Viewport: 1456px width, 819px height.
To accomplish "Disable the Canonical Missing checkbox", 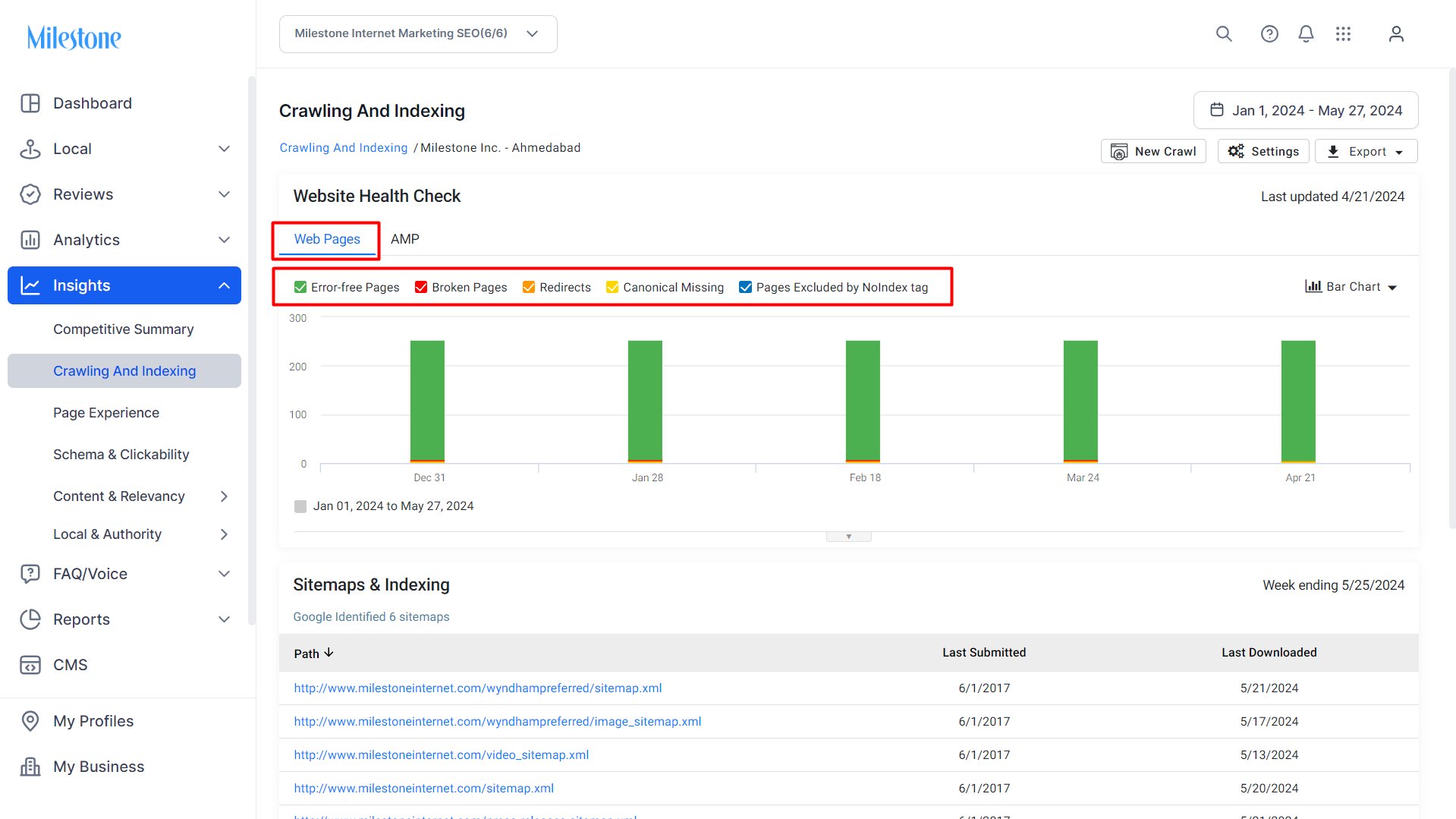I will click(x=612, y=287).
